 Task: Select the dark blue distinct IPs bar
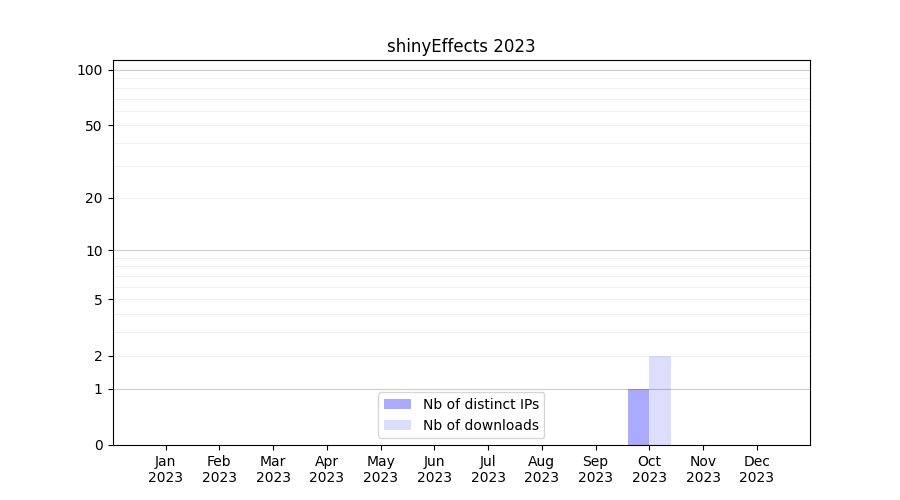click(x=638, y=417)
